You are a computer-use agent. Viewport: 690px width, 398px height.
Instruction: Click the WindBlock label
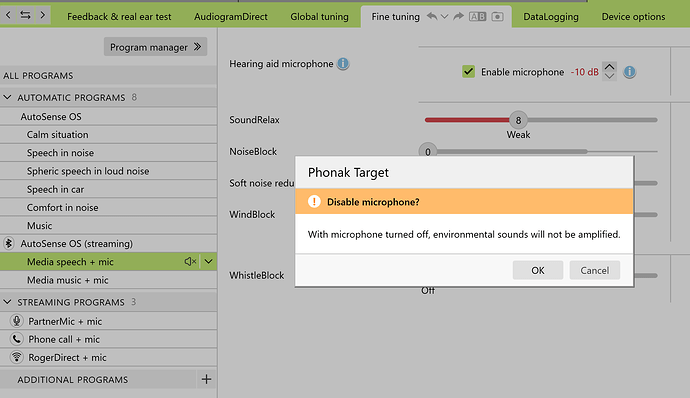point(252,214)
